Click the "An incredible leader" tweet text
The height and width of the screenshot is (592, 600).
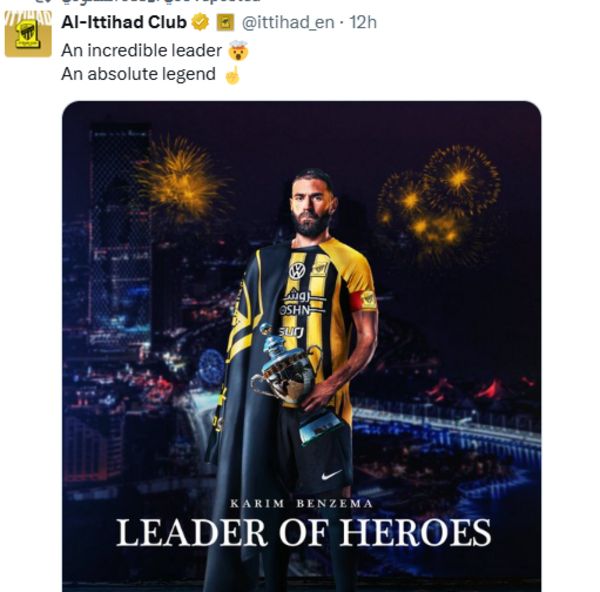(x=142, y=49)
